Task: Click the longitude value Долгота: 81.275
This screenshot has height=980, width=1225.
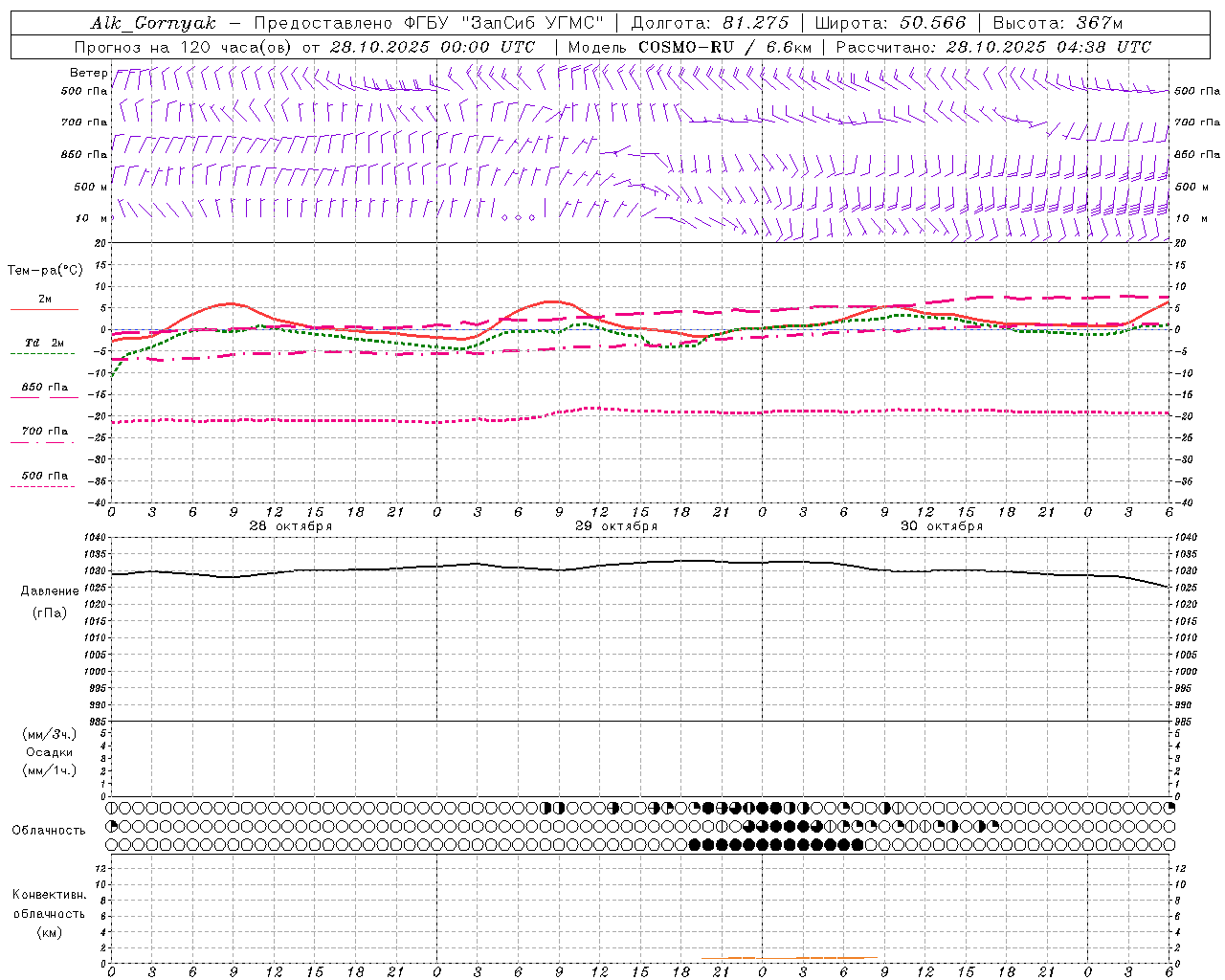Action: point(710,23)
